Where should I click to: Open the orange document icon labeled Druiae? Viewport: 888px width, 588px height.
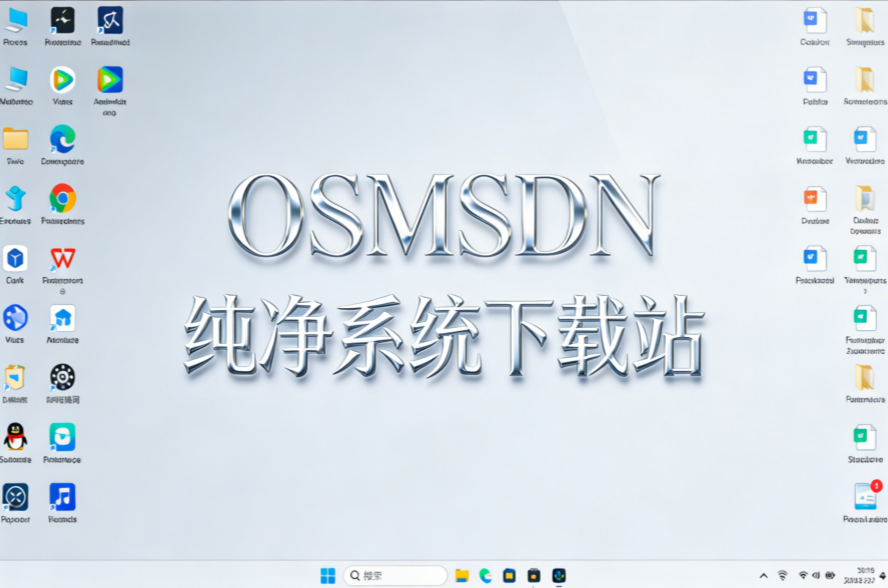815,199
